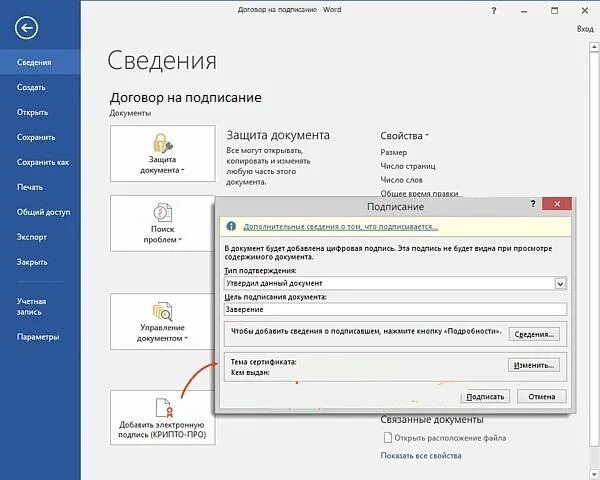The height and width of the screenshot is (480, 600).
Task: Open the Поиск проблем button
Action: 163,223
